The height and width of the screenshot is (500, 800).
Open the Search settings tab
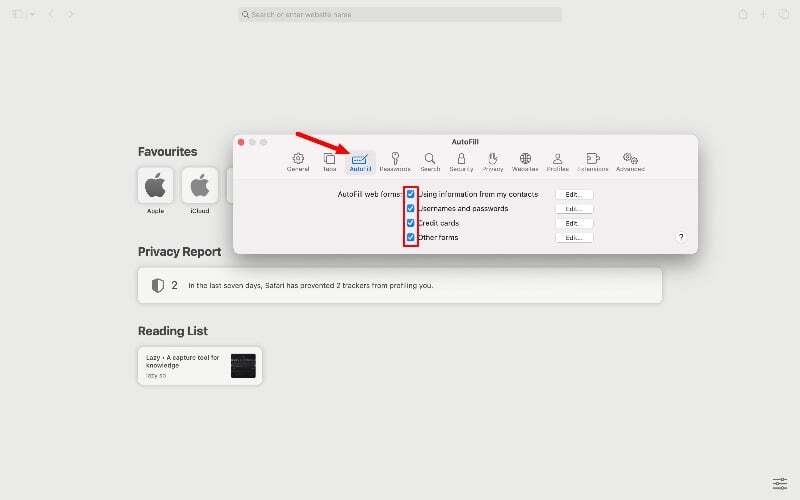pyautogui.click(x=430, y=162)
